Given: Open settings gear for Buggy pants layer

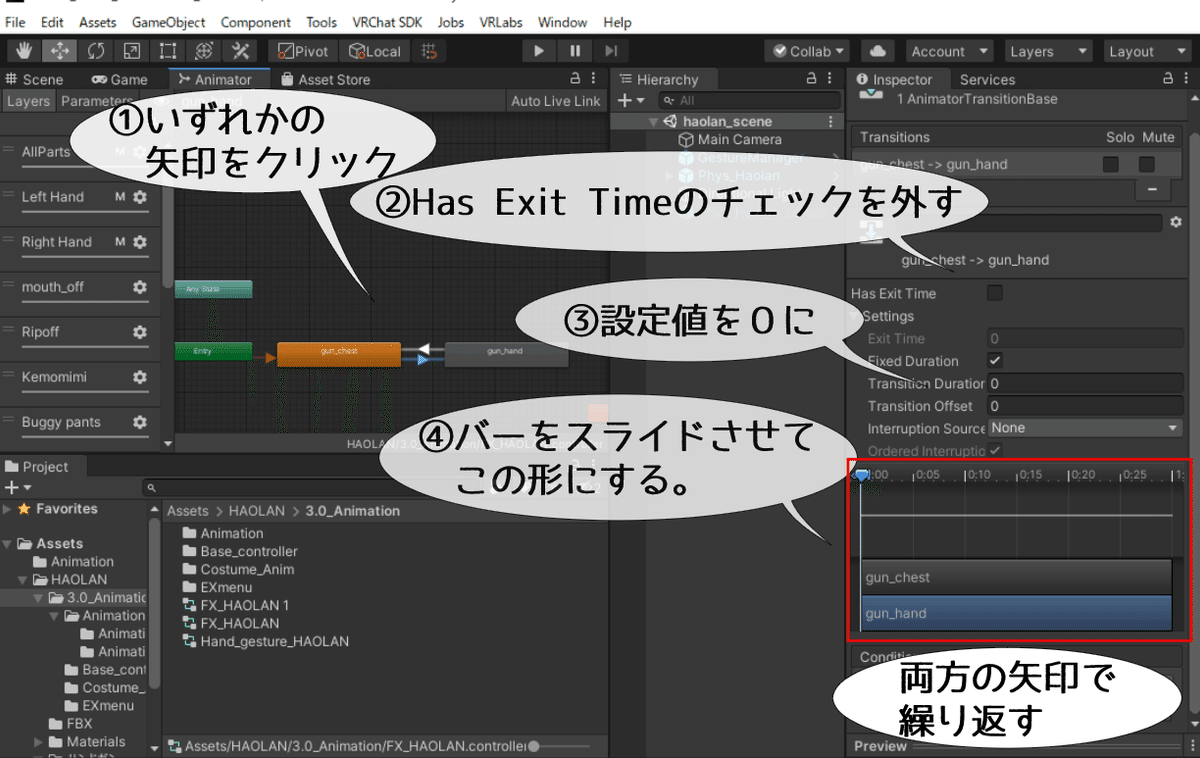Looking at the screenshot, I should [140, 422].
